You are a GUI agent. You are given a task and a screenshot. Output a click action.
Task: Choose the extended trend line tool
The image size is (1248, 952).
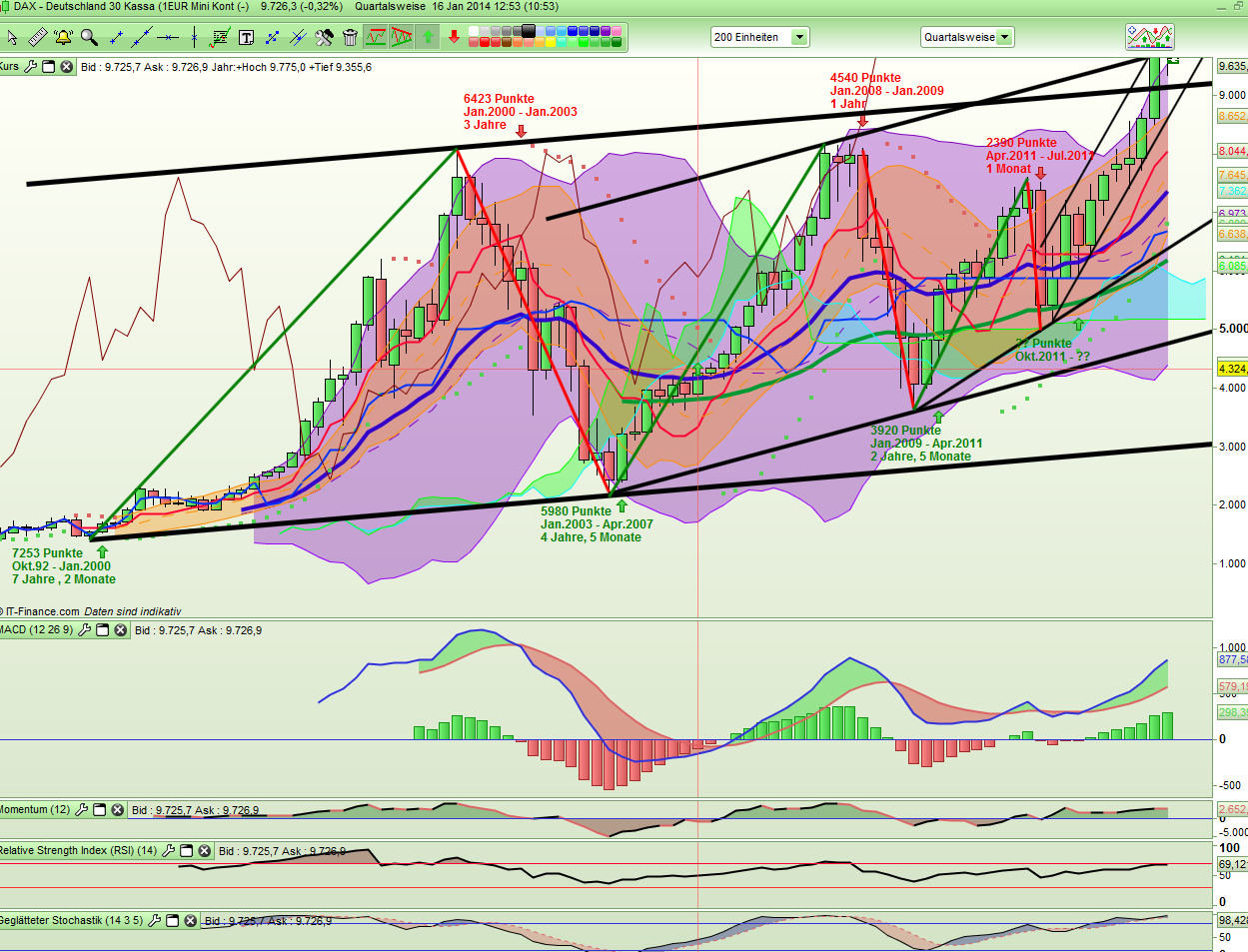tap(142, 37)
